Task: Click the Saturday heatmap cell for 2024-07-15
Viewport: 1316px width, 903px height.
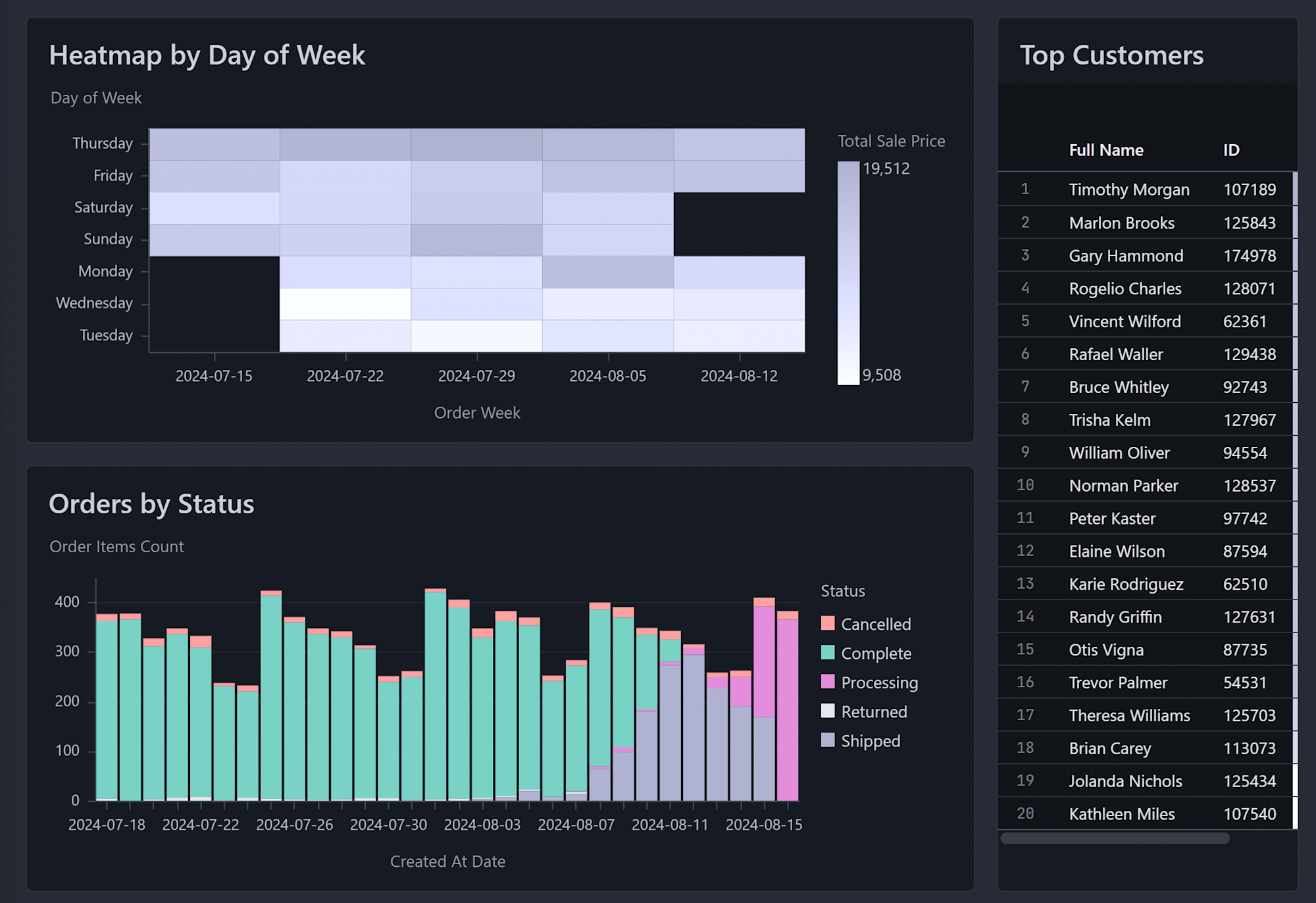Action: [x=215, y=208]
